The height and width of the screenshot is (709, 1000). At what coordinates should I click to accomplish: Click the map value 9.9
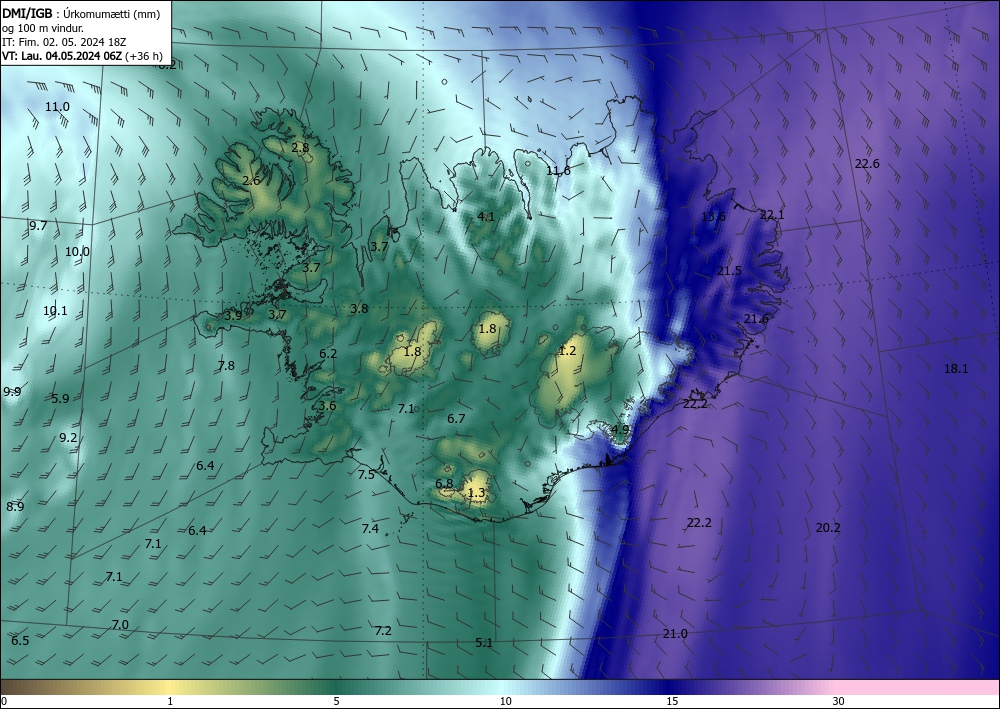tap(12, 391)
